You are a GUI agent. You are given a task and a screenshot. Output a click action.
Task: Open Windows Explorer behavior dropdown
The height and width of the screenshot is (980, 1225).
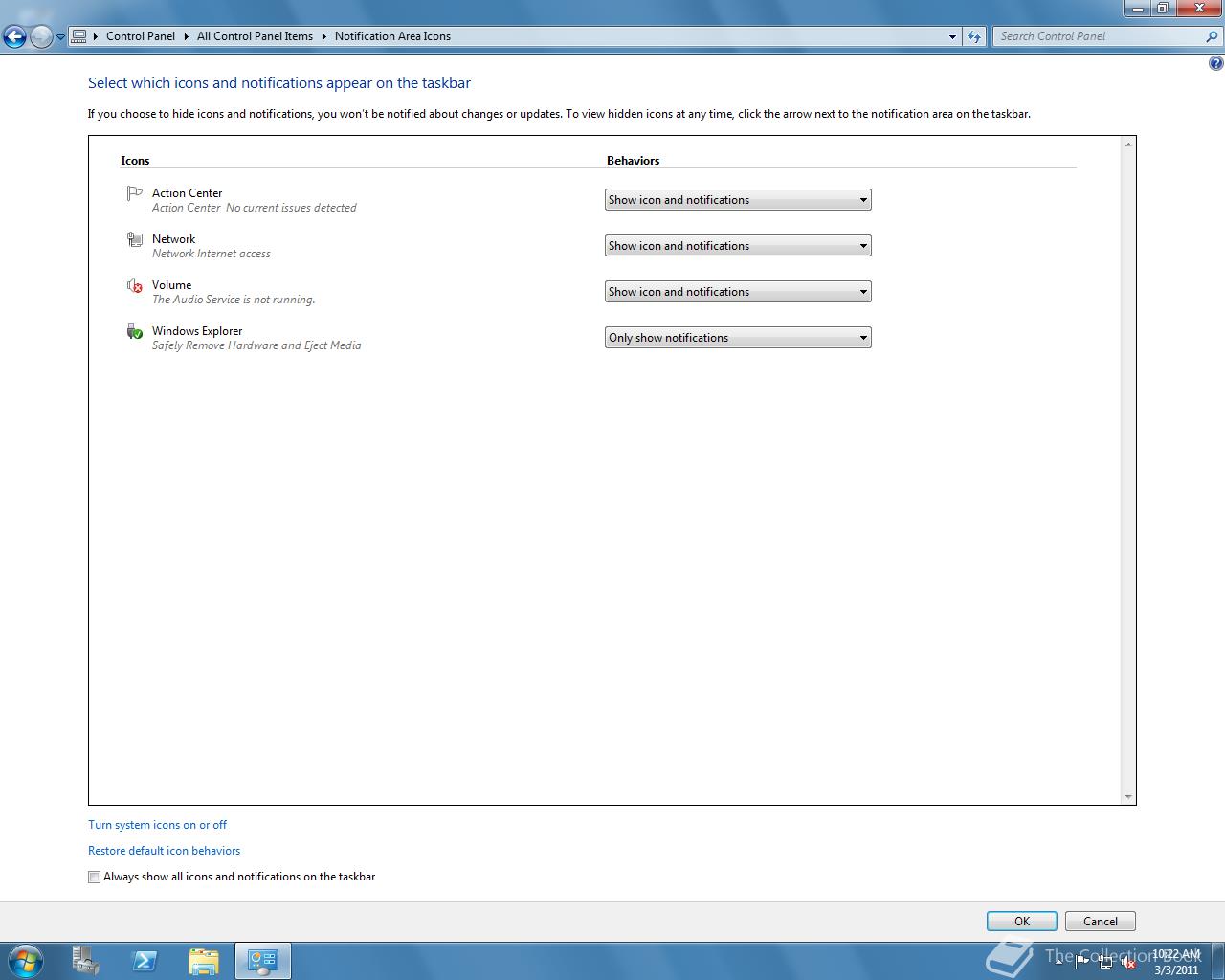[x=738, y=338]
